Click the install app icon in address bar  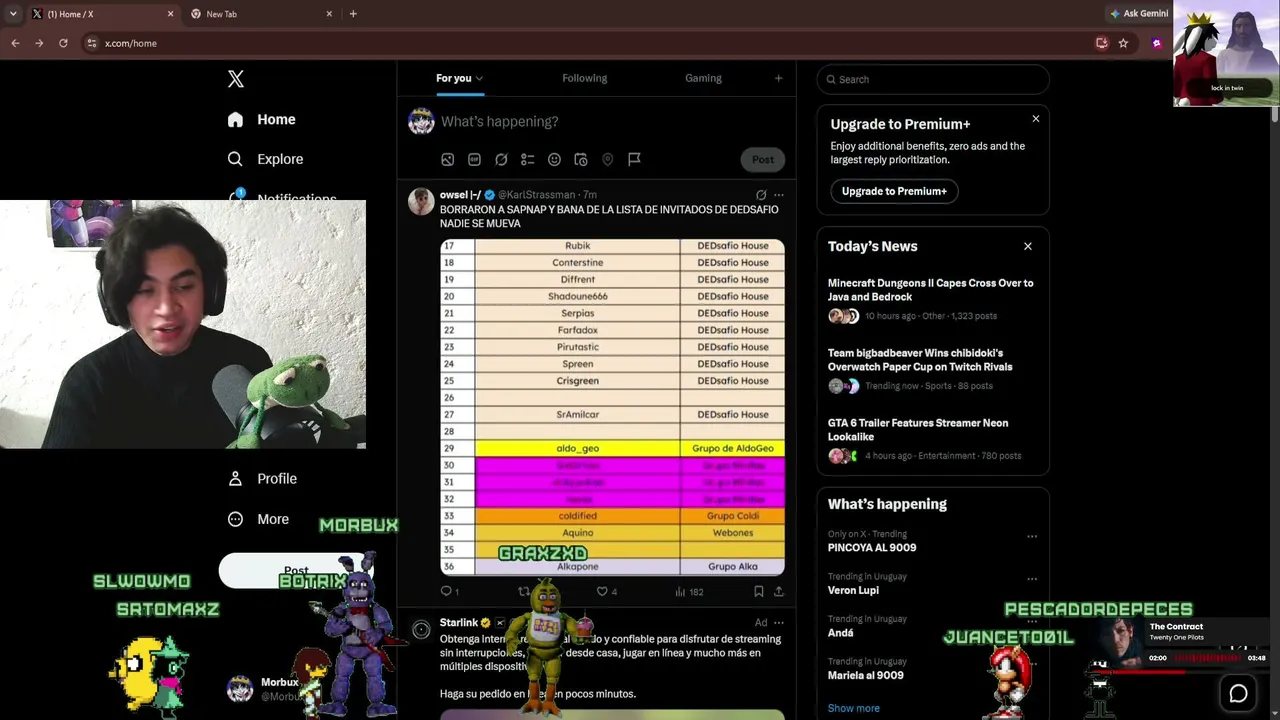(x=1102, y=43)
